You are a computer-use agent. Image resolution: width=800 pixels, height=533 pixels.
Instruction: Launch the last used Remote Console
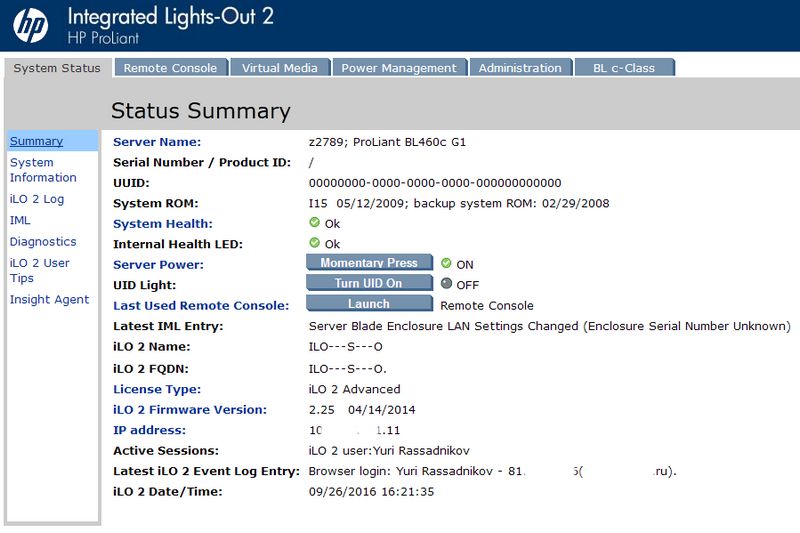[x=369, y=303]
